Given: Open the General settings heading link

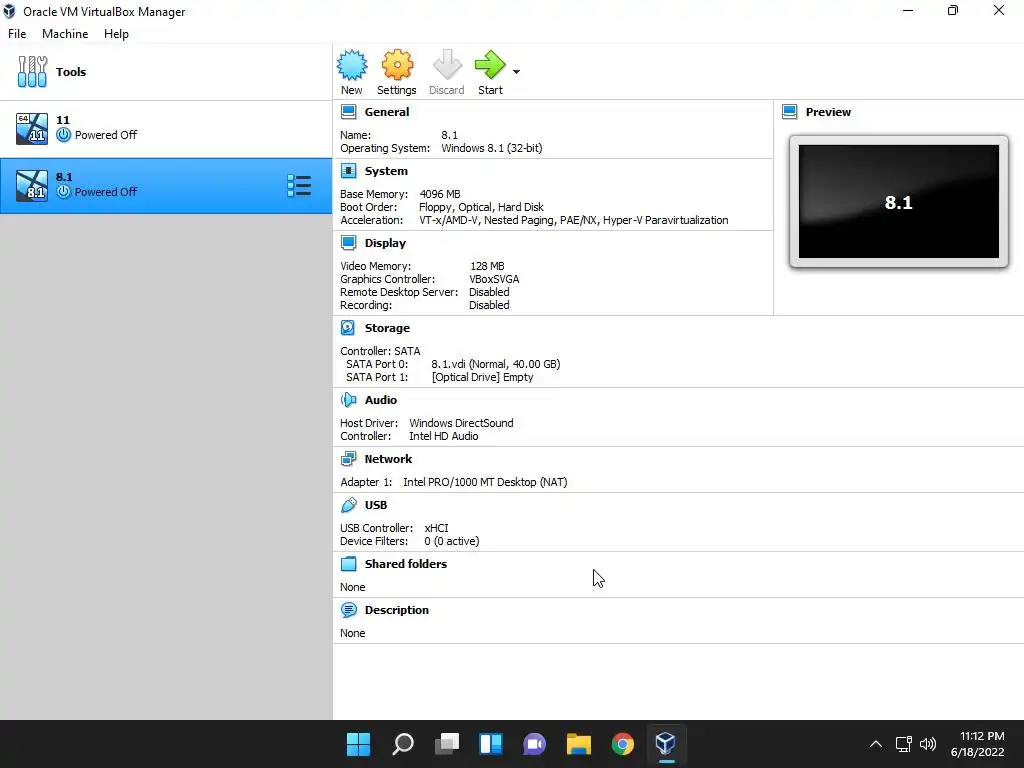Looking at the screenshot, I should (387, 112).
